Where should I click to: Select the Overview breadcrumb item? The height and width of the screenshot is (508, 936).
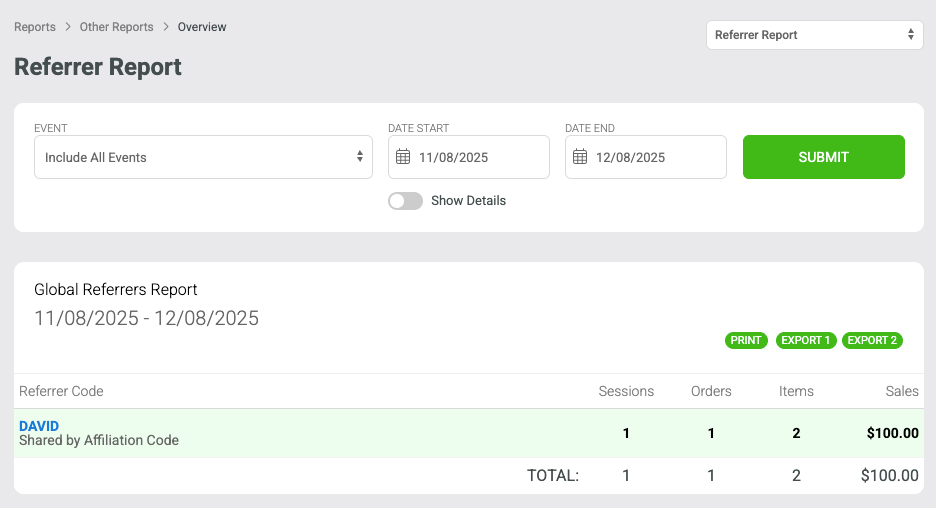click(x=202, y=27)
